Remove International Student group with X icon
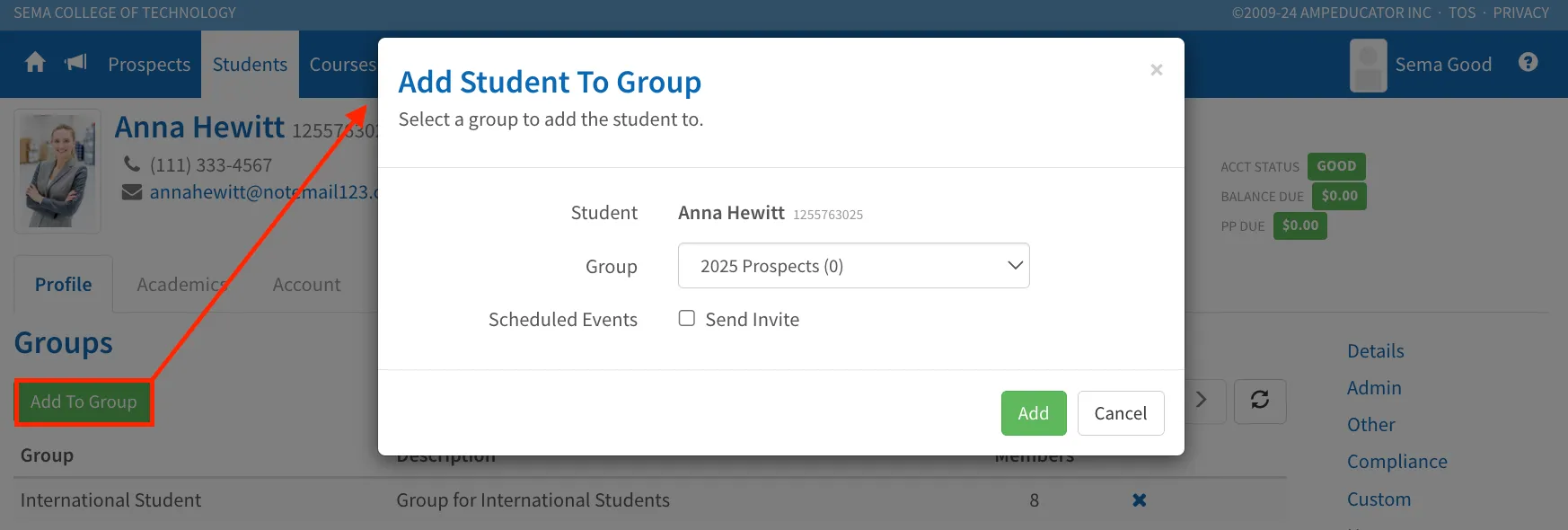Viewport: 1568px width, 530px height. click(1139, 500)
